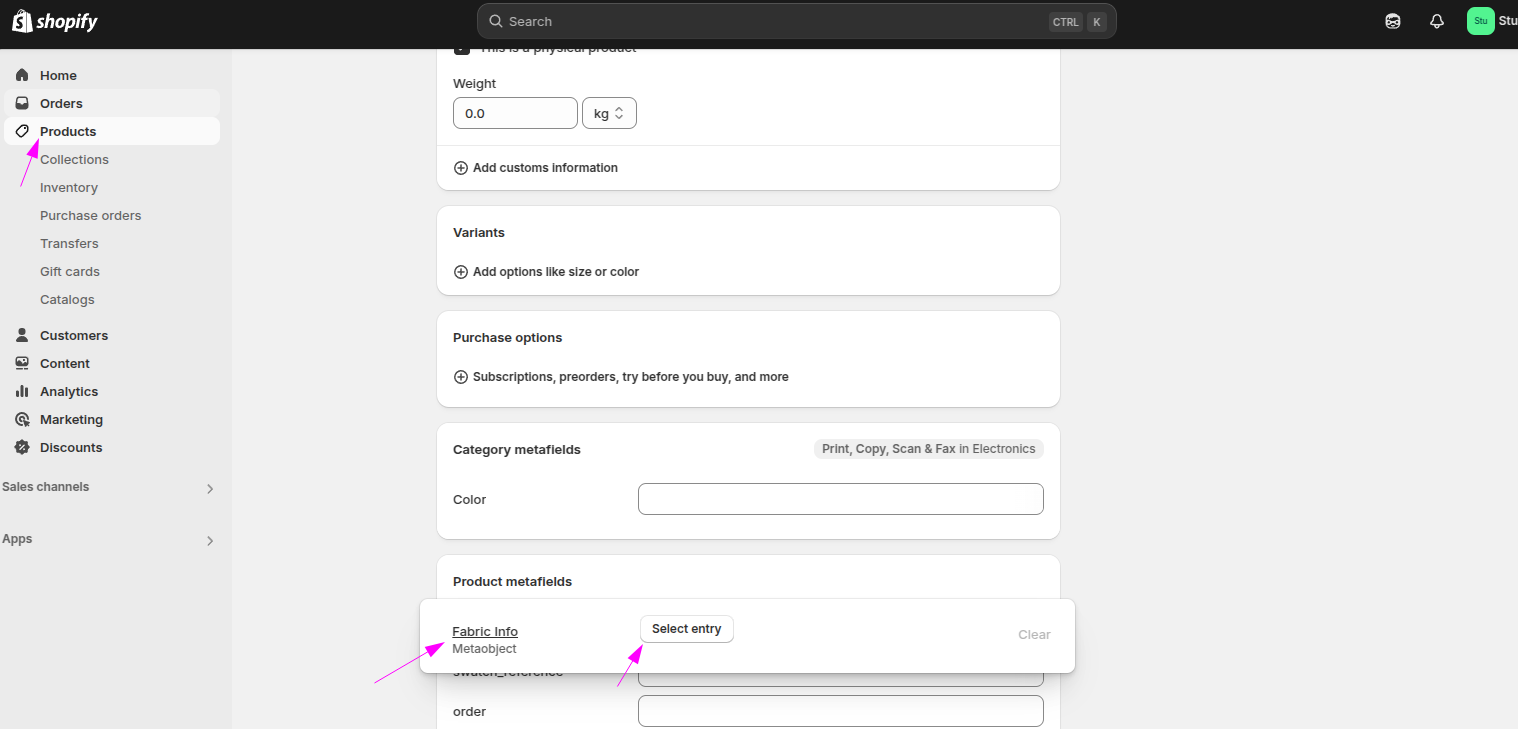Image resolution: width=1518 pixels, height=729 pixels.
Task: Click Add options like size or color
Action: tap(555, 272)
